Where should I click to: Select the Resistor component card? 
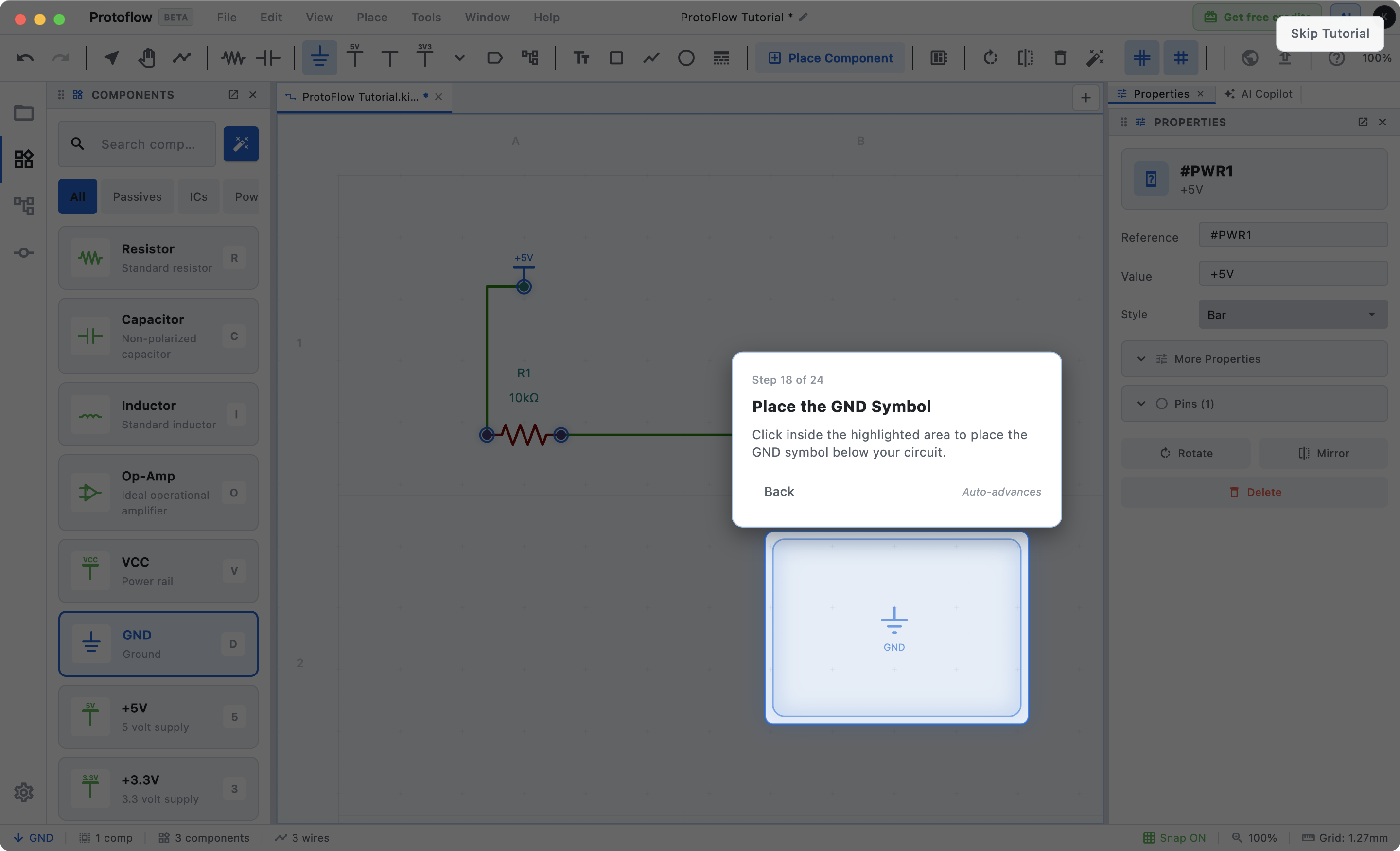[x=158, y=258]
